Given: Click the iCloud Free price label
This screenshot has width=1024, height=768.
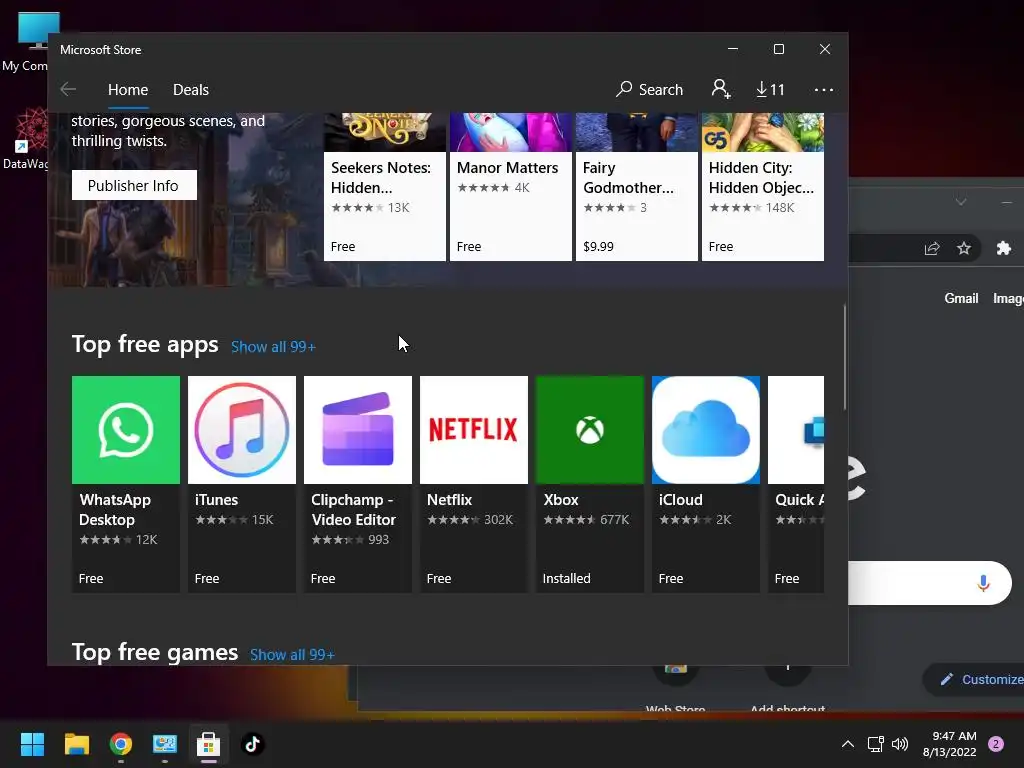Looking at the screenshot, I should point(671,579).
